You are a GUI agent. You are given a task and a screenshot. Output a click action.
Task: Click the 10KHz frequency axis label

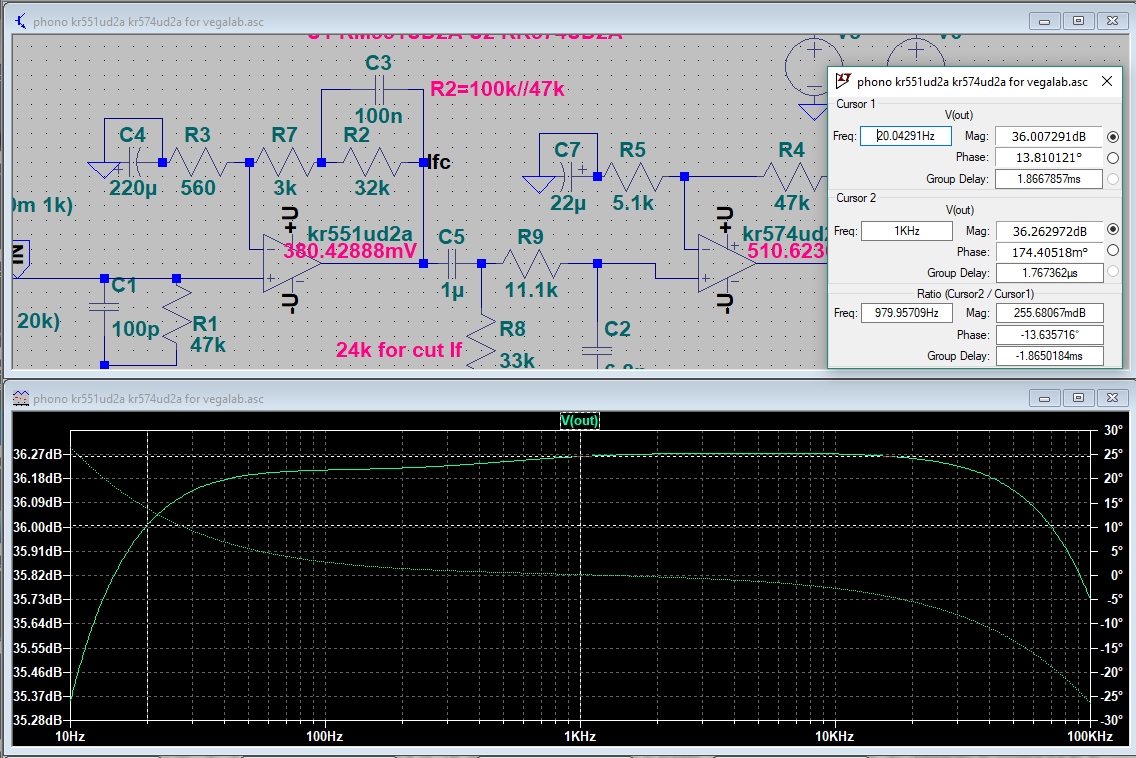(835, 736)
